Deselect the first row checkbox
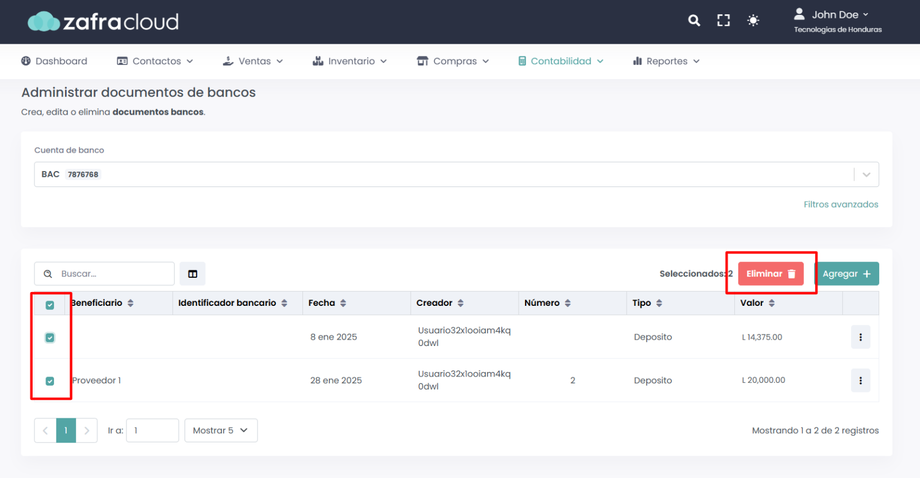Screen dimensions: 920x478 tap(50, 338)
